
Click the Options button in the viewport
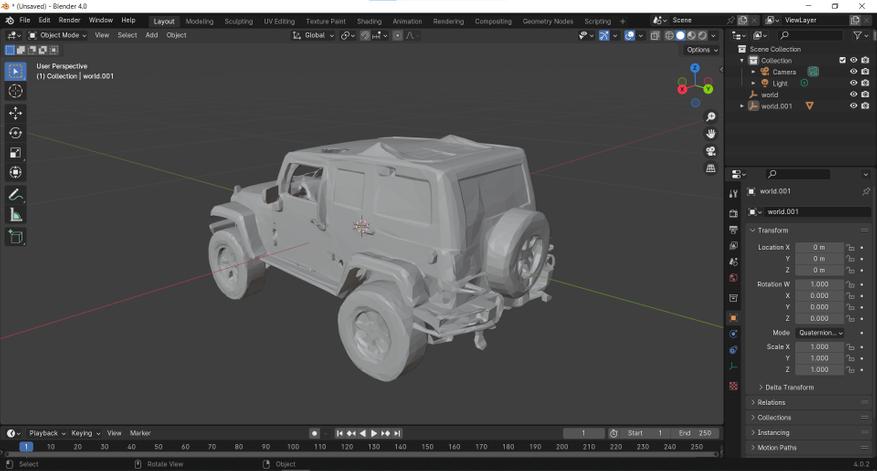700,50
